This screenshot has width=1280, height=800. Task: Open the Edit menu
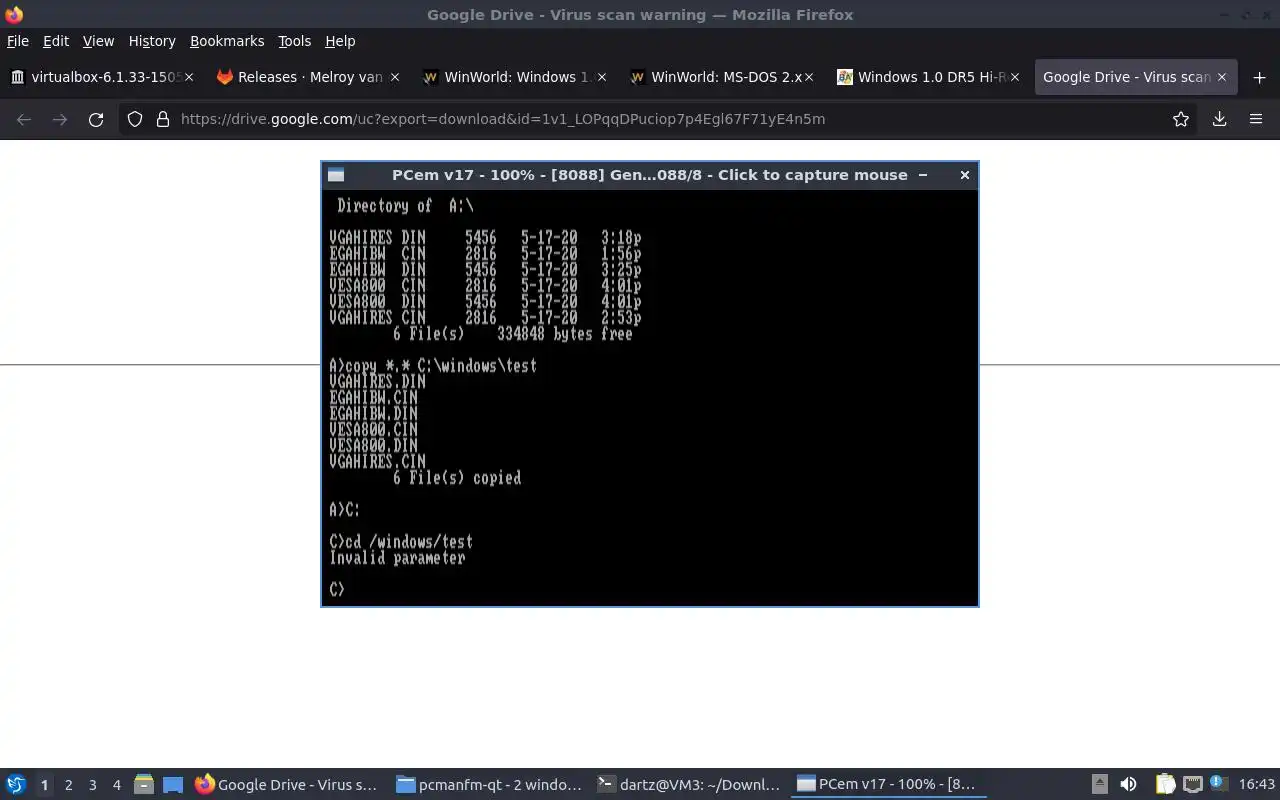click(56, 41)
